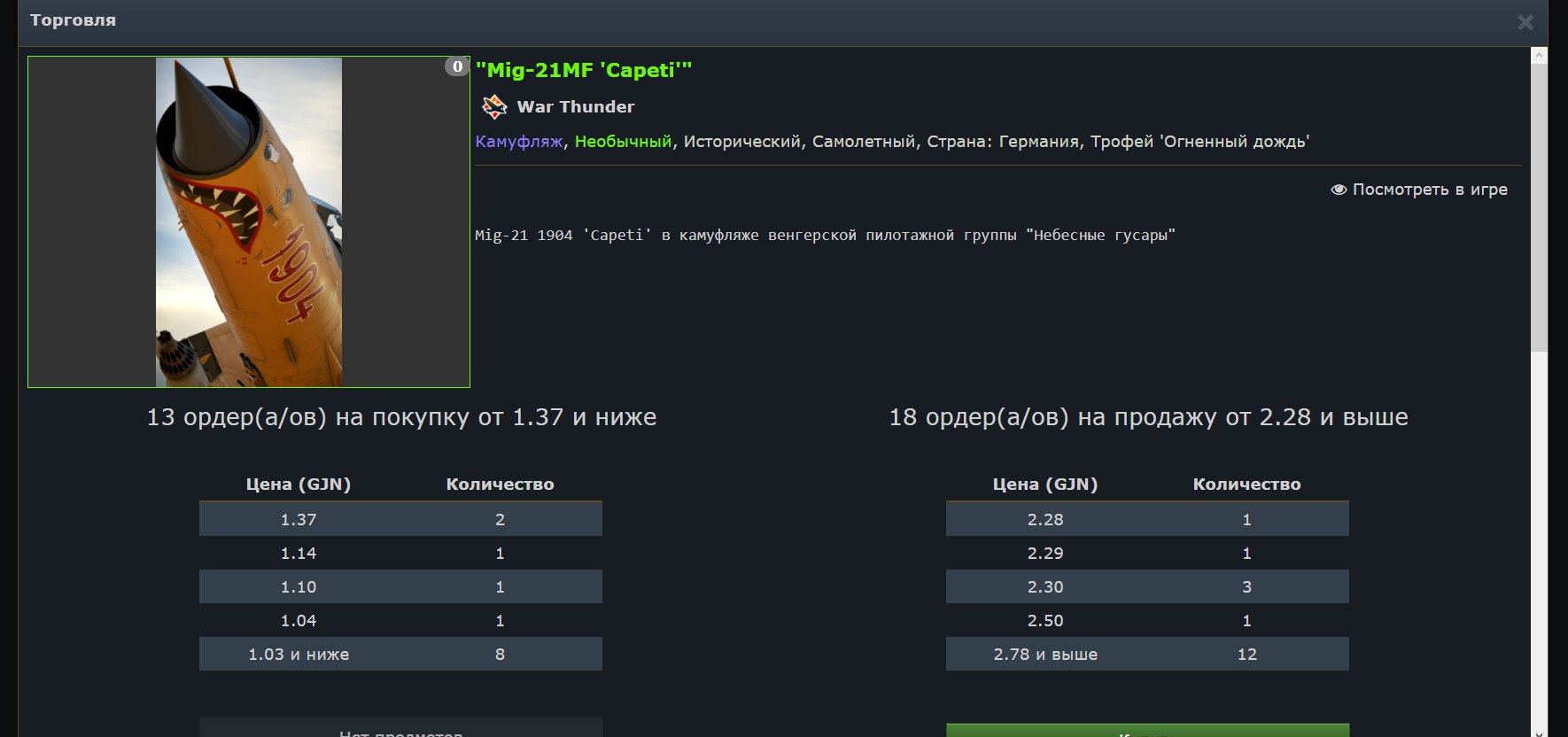Open the Mig-21MF Capeti camouflage thumbnail
This screenshot has height=737, width=1568.
coord(249,222)
